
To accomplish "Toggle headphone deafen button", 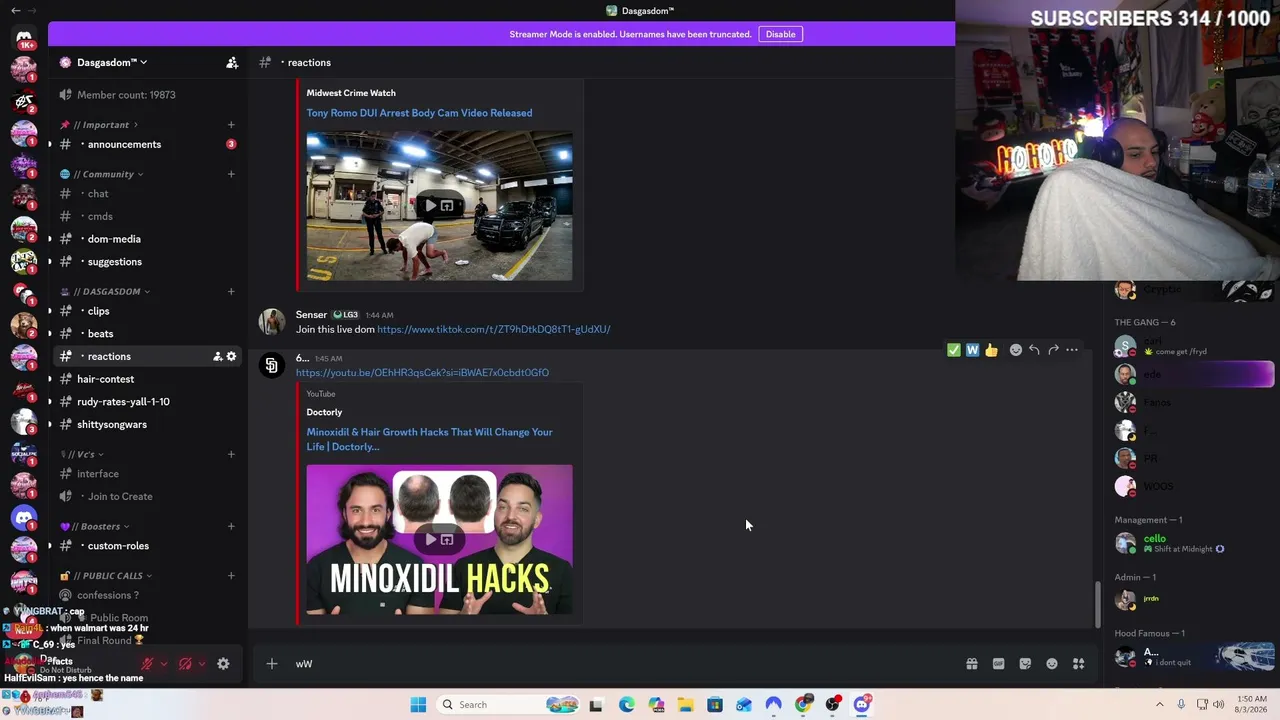I will click(185, 663).
